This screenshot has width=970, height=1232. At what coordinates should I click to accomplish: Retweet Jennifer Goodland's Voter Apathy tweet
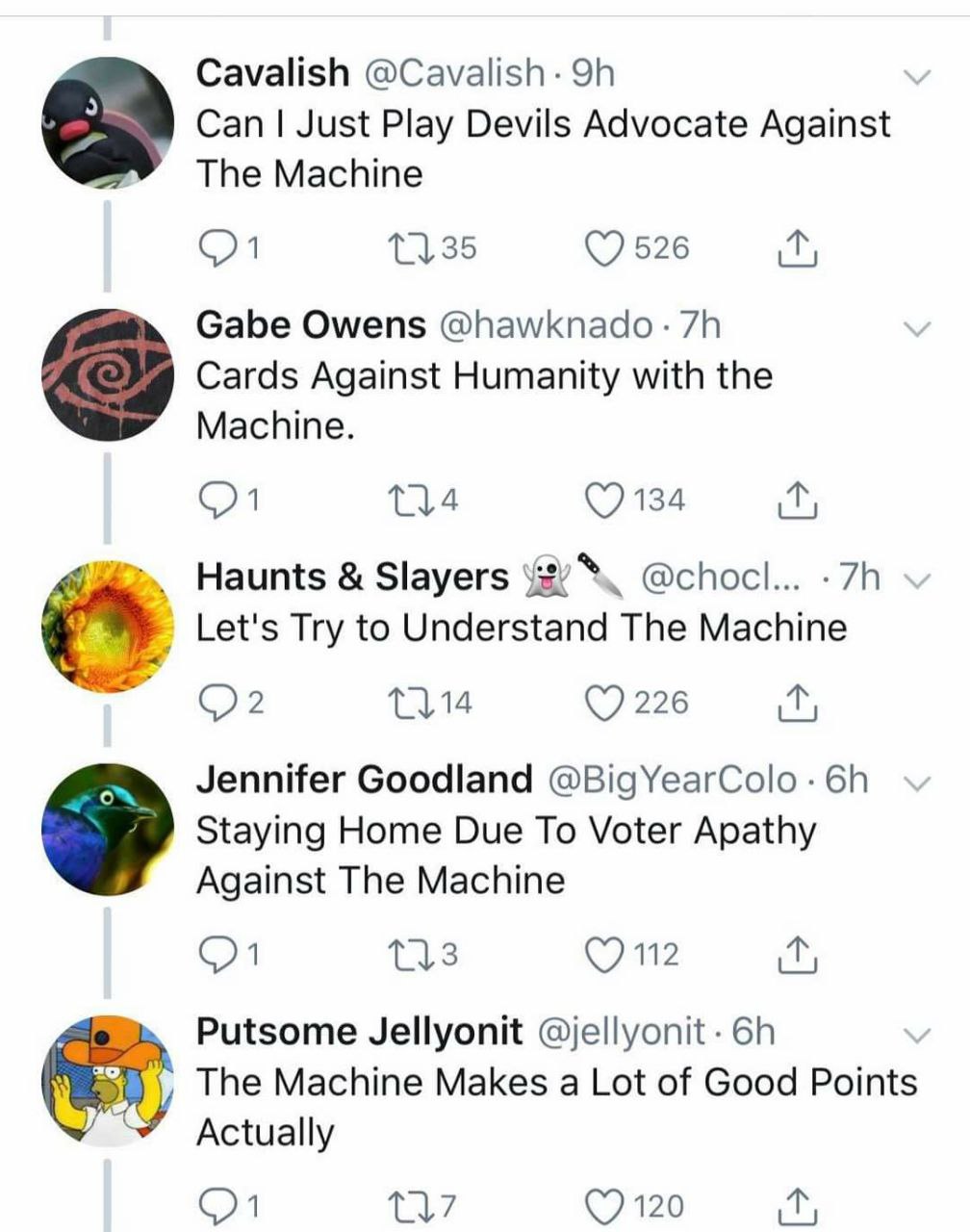(x=400, y=955)
